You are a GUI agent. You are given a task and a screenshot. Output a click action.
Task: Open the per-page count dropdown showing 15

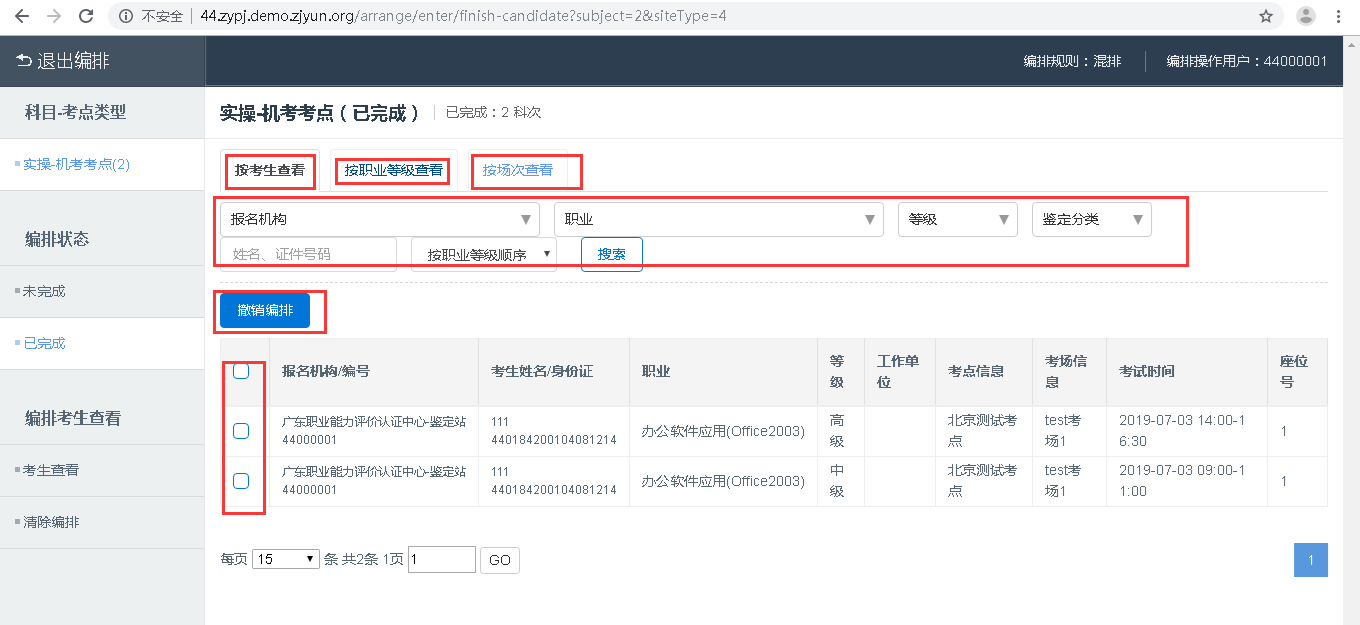tap(286, 559)
